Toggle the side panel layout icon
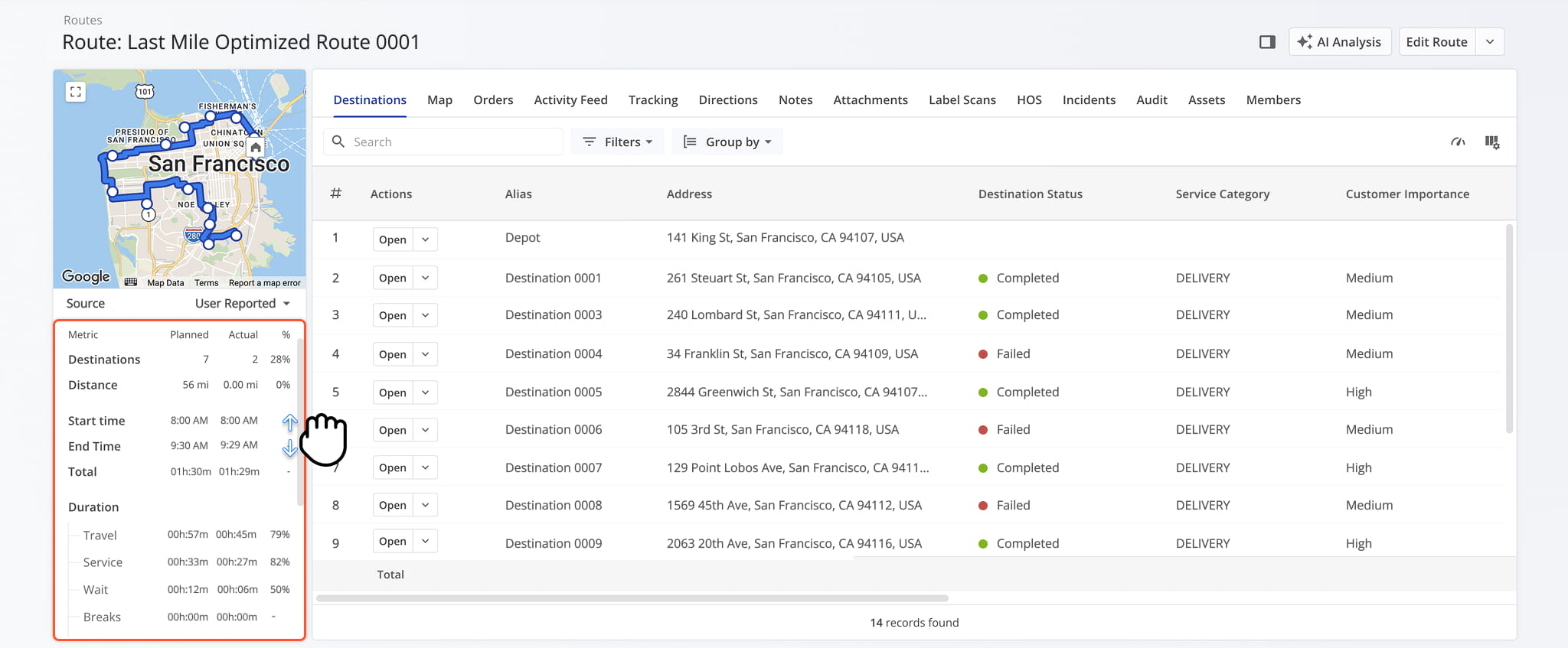1568x648 pixels. pos(1267,42)
